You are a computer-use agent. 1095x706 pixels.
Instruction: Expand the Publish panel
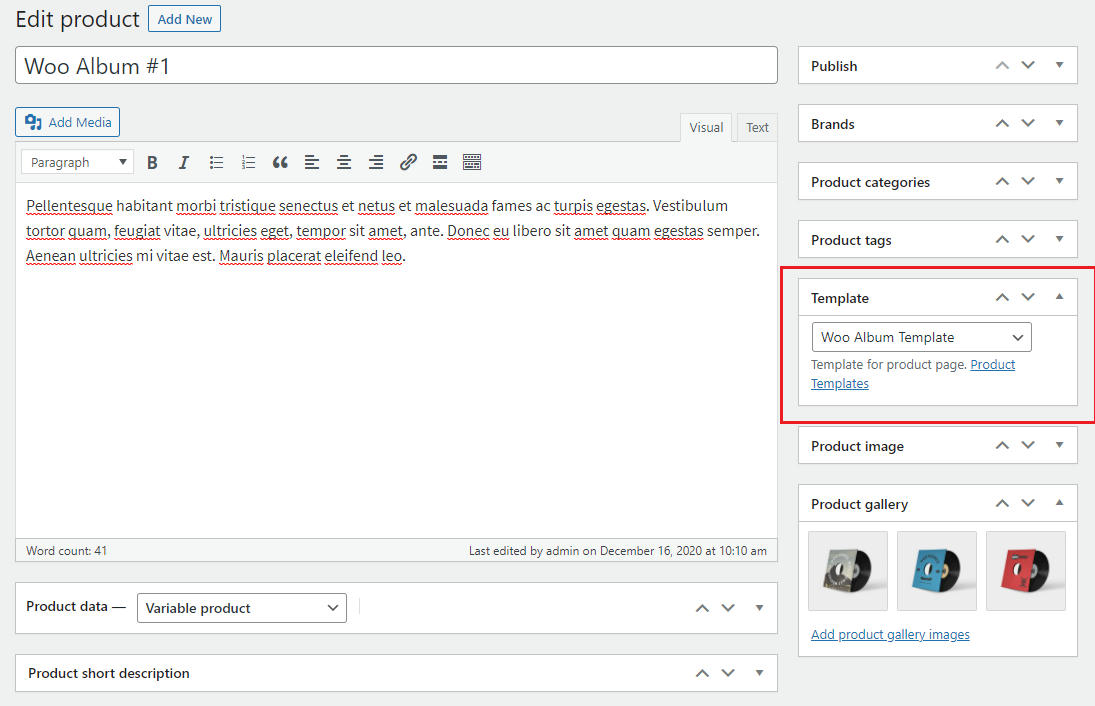click(x=1059, y=65)
